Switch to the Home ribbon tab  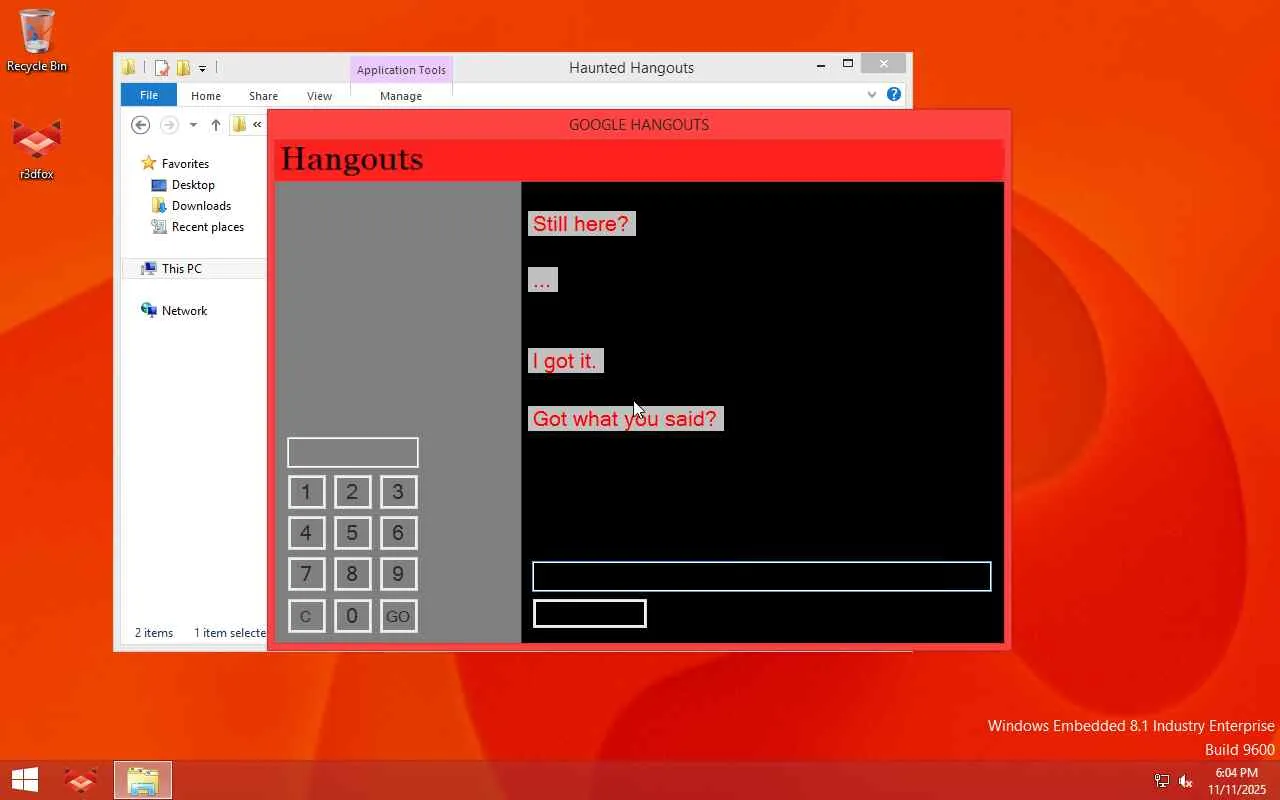(206, 96)
